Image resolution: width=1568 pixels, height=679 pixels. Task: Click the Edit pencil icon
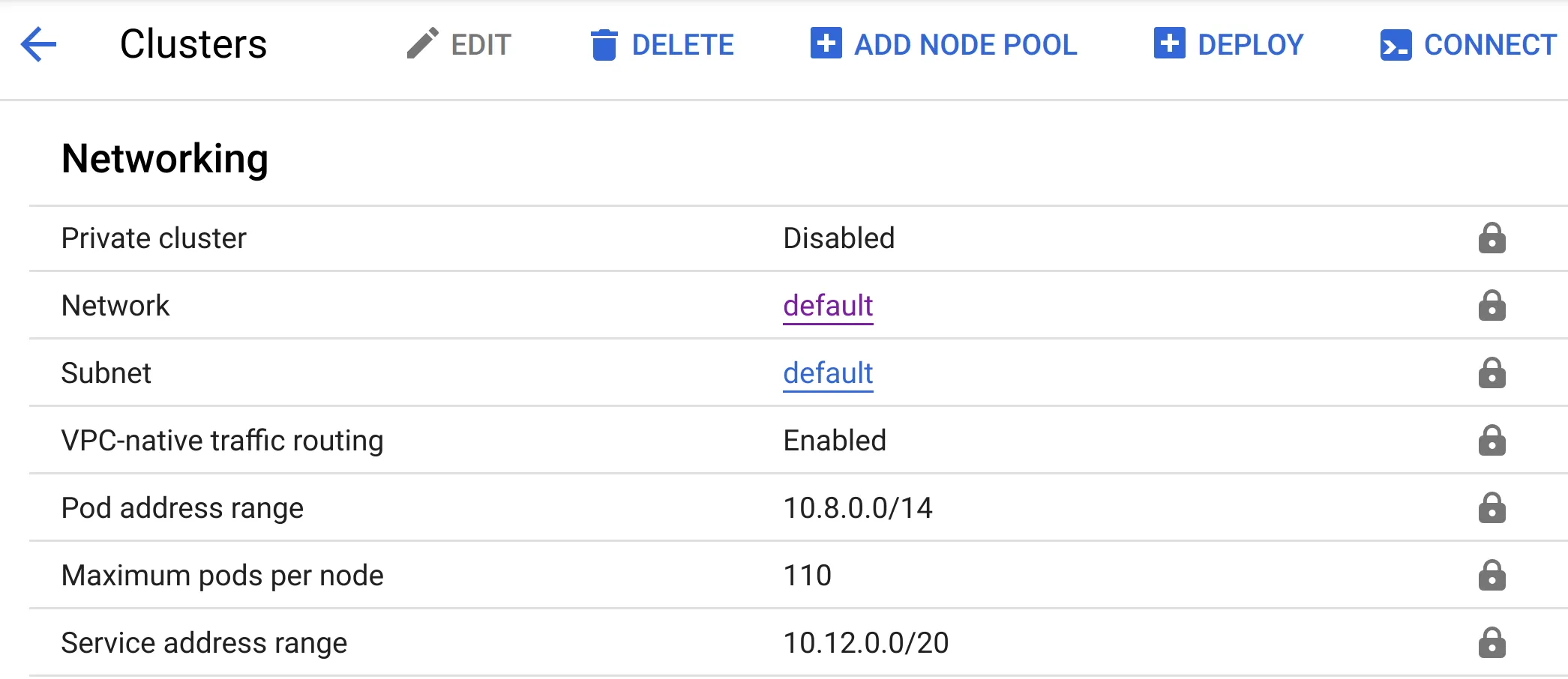coord(422,43)
